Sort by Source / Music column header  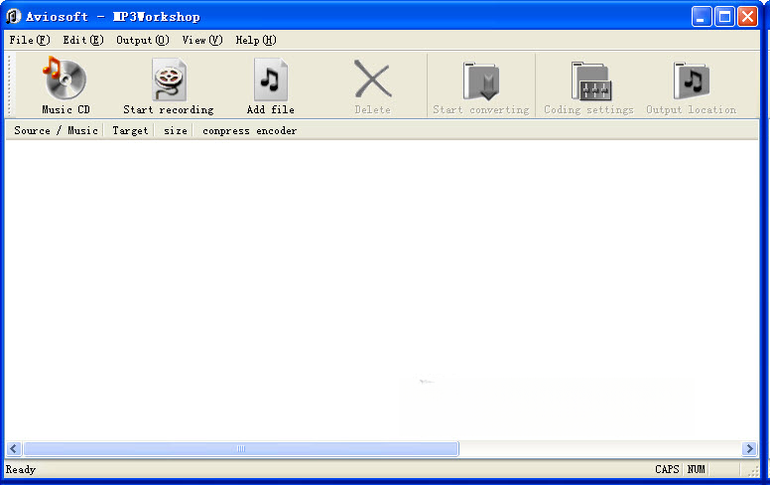pyautogui.click(x=55, y=131)
